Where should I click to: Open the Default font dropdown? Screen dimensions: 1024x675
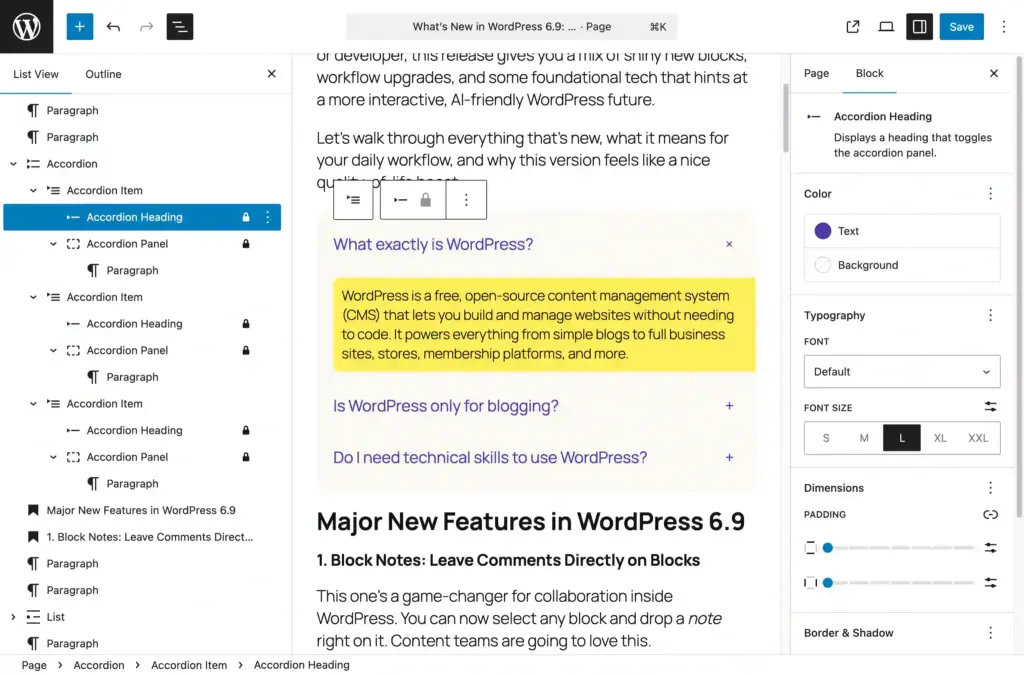pyautogui.click(x=901, y=371)
